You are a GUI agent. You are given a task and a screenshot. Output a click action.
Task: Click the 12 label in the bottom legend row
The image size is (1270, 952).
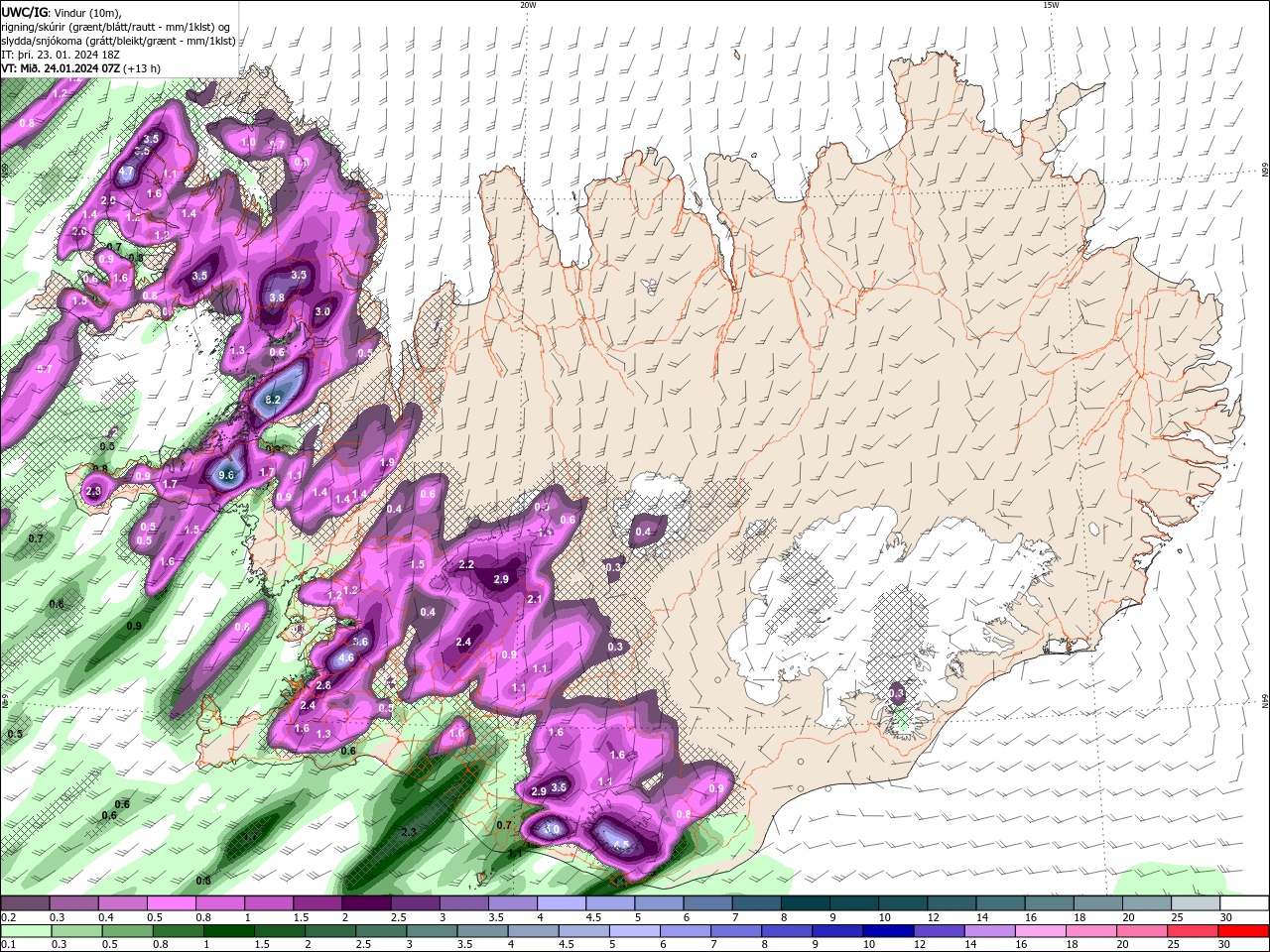(918, 944)
